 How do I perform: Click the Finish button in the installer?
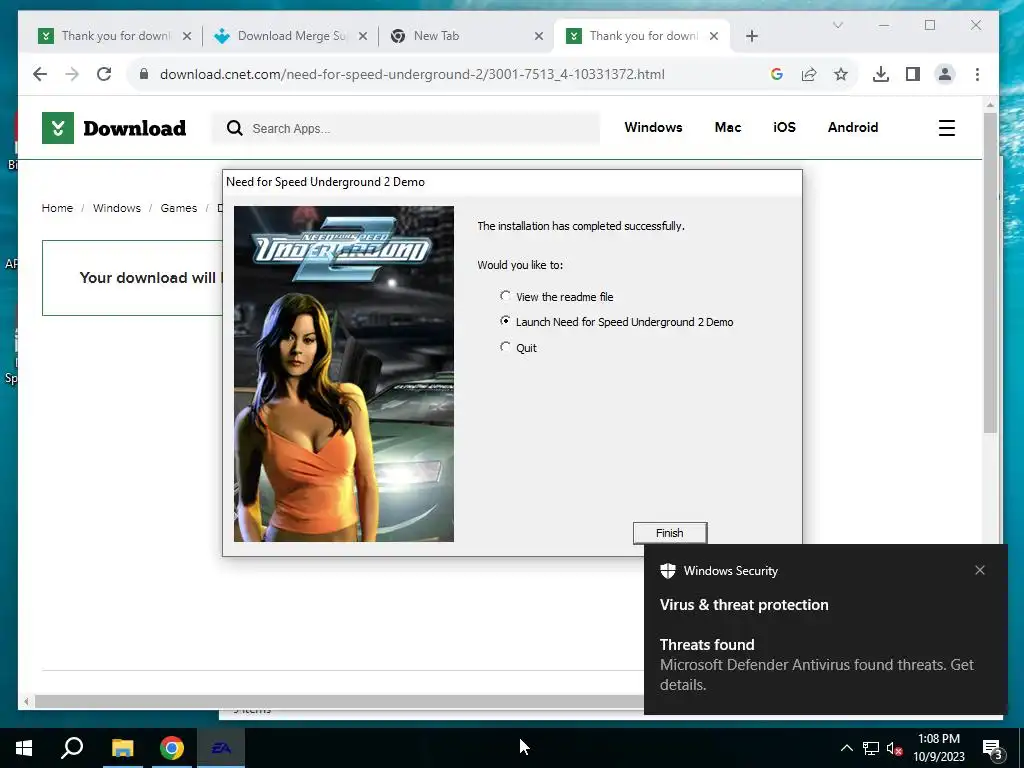[669, 533]
